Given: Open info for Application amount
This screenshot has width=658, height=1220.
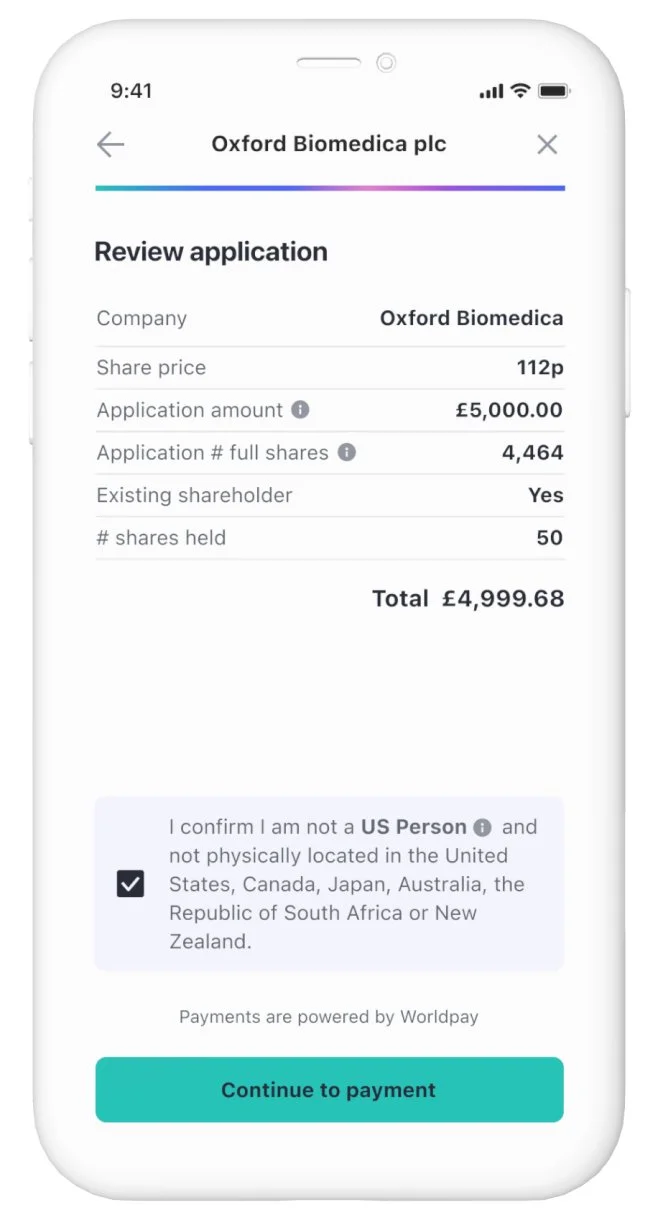Looking at the screenshot, I should coord(301,410).
